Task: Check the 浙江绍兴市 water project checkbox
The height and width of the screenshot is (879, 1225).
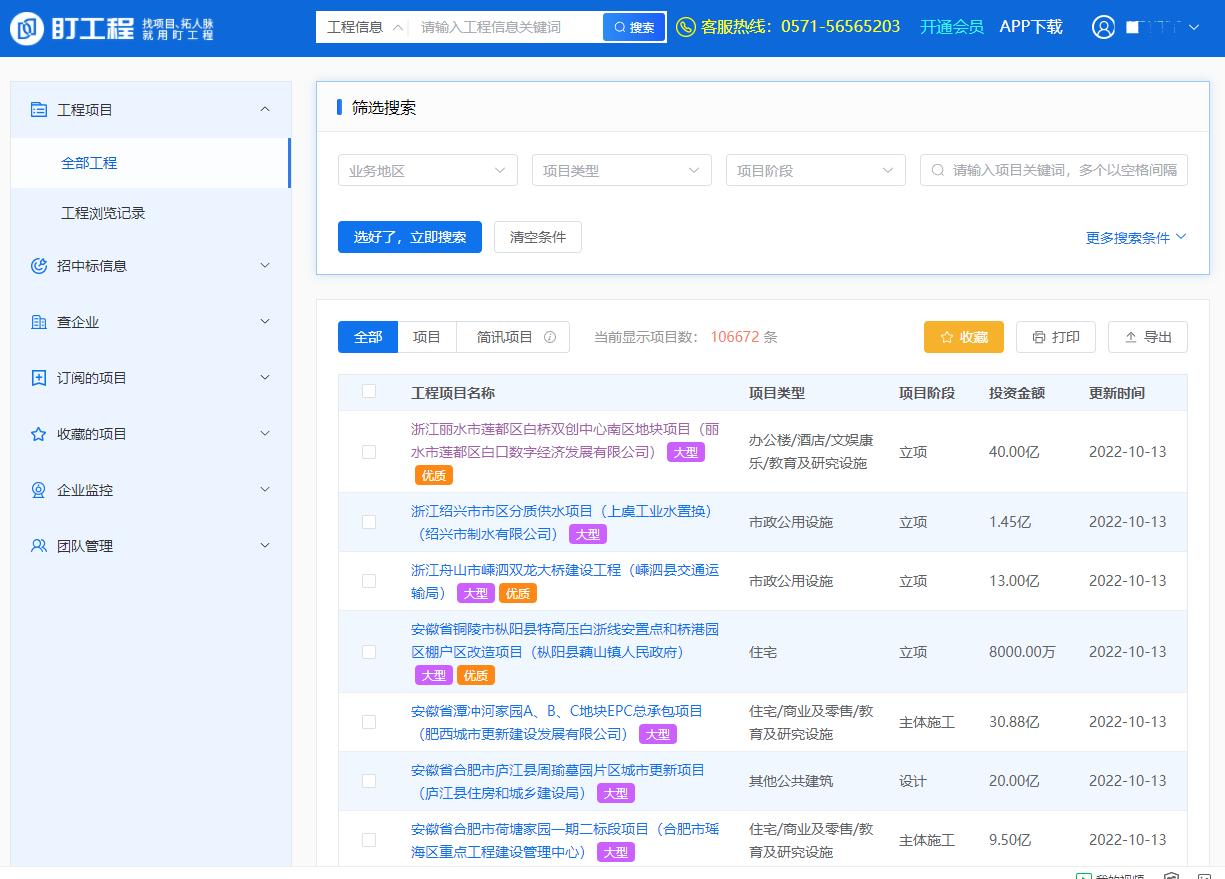Action: click(369, 521)
